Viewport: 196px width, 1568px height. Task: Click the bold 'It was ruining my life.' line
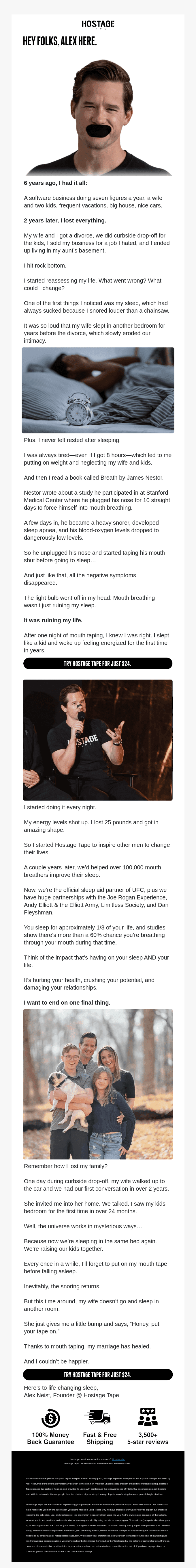[x=53, y=620]
